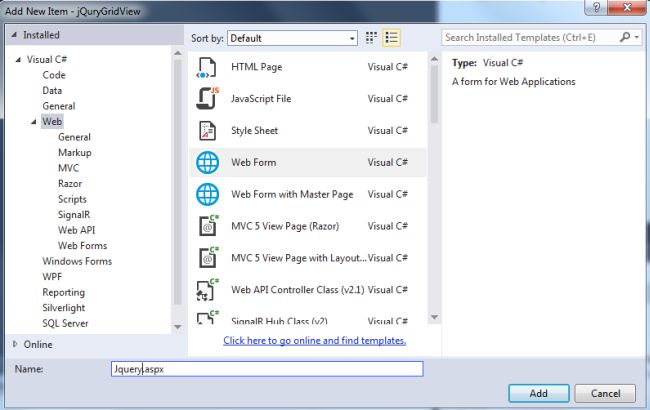The image size is (650, 410).
Task: Close the Add New Item dialog
Action: pos(628,7)
